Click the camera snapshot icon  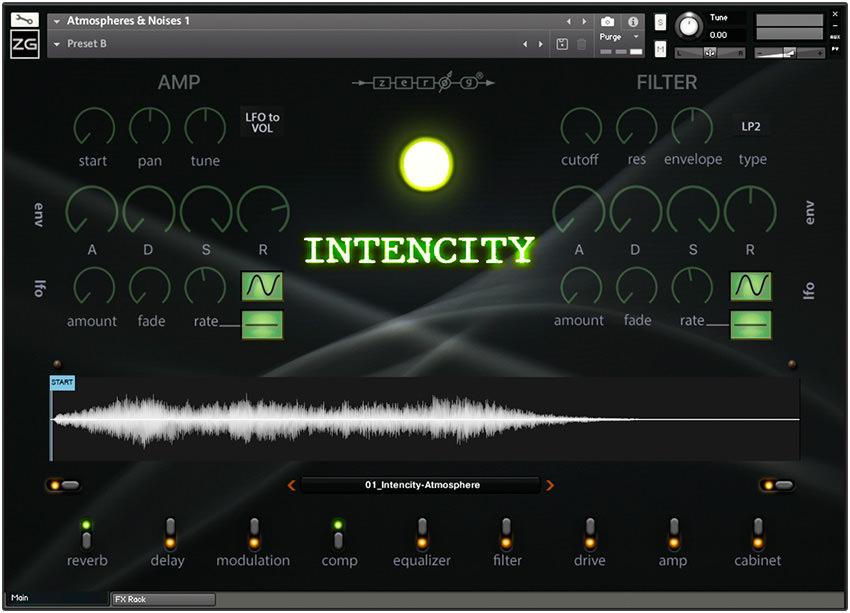pos(607,21)
